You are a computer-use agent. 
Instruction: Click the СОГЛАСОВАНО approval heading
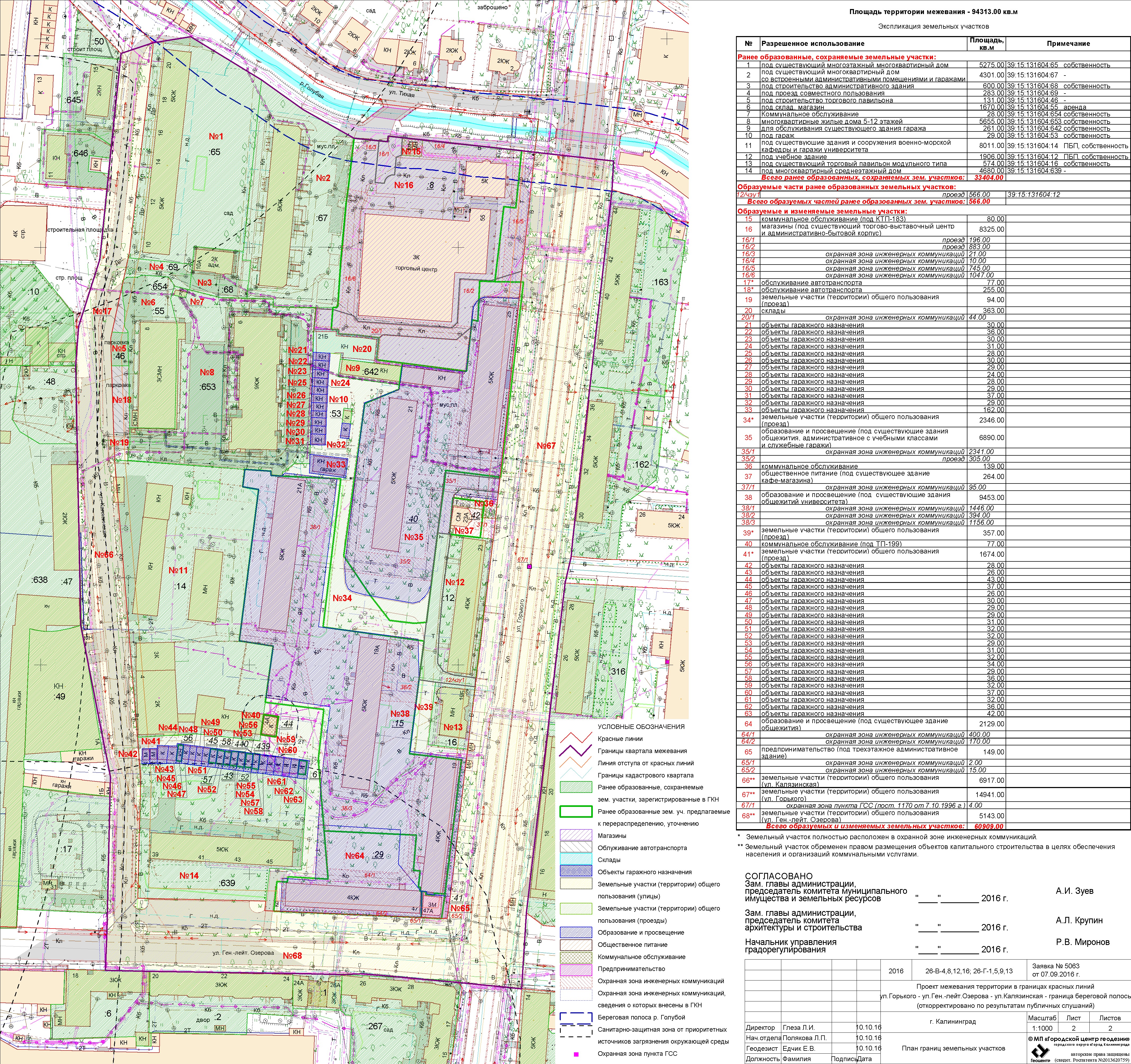click(779, 876)
